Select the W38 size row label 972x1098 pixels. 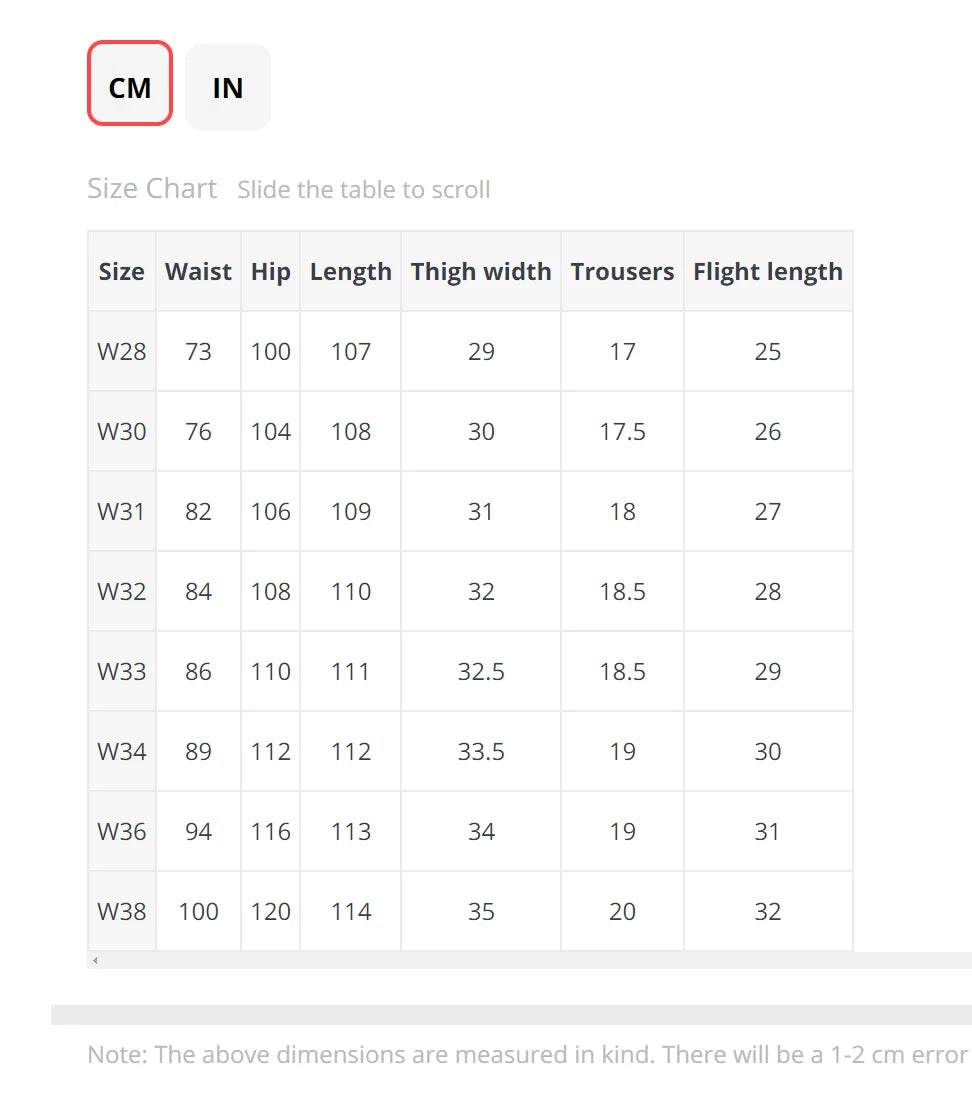[x=122, y=912]
